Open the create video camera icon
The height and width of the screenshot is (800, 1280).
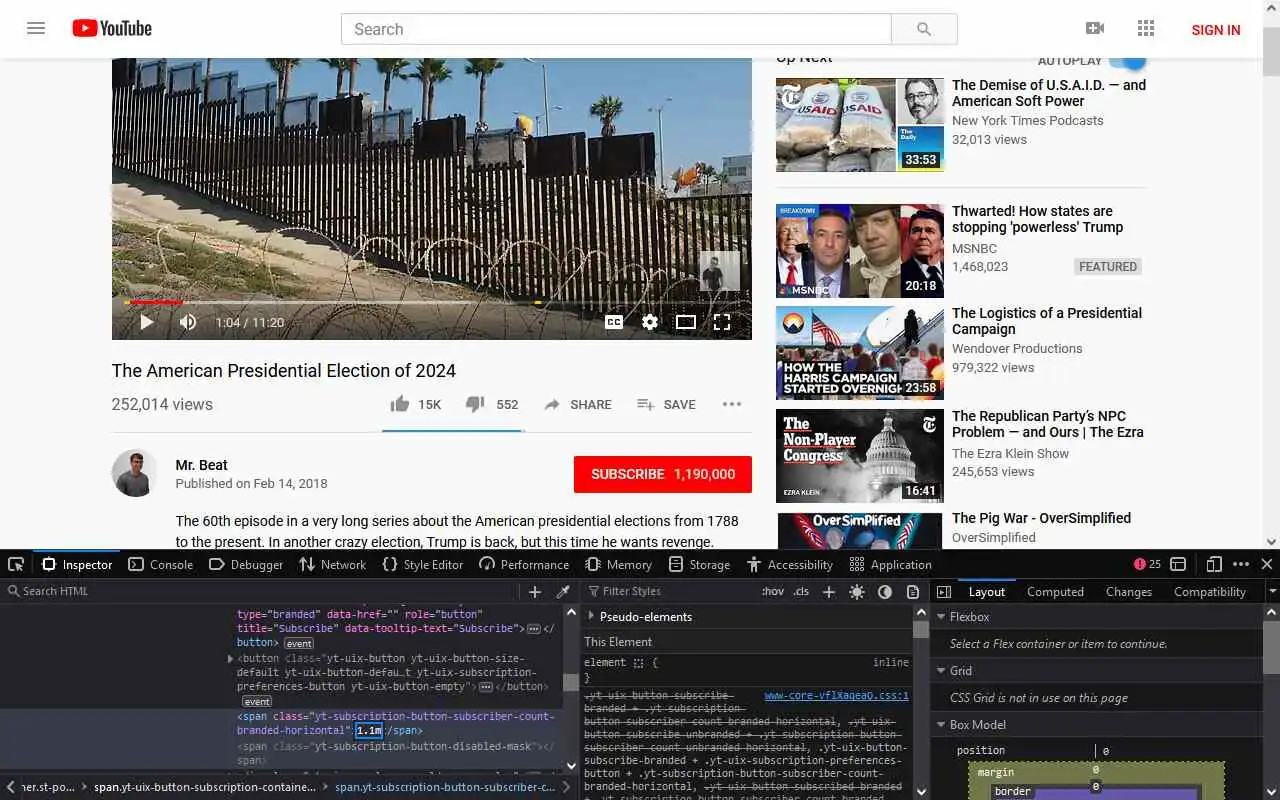(1095, 29)
